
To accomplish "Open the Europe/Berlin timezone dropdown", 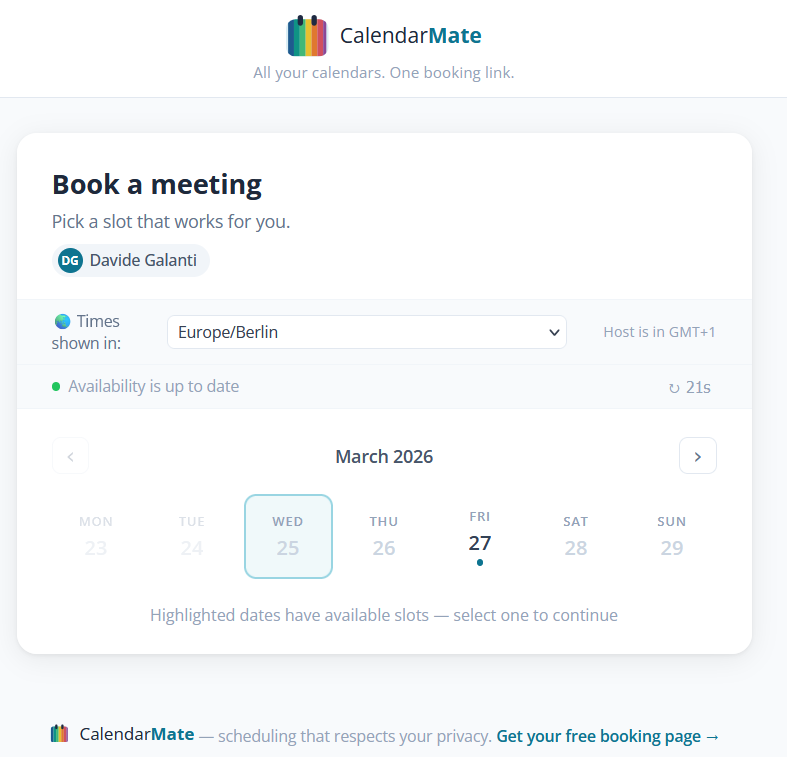I will pos(366,332).
